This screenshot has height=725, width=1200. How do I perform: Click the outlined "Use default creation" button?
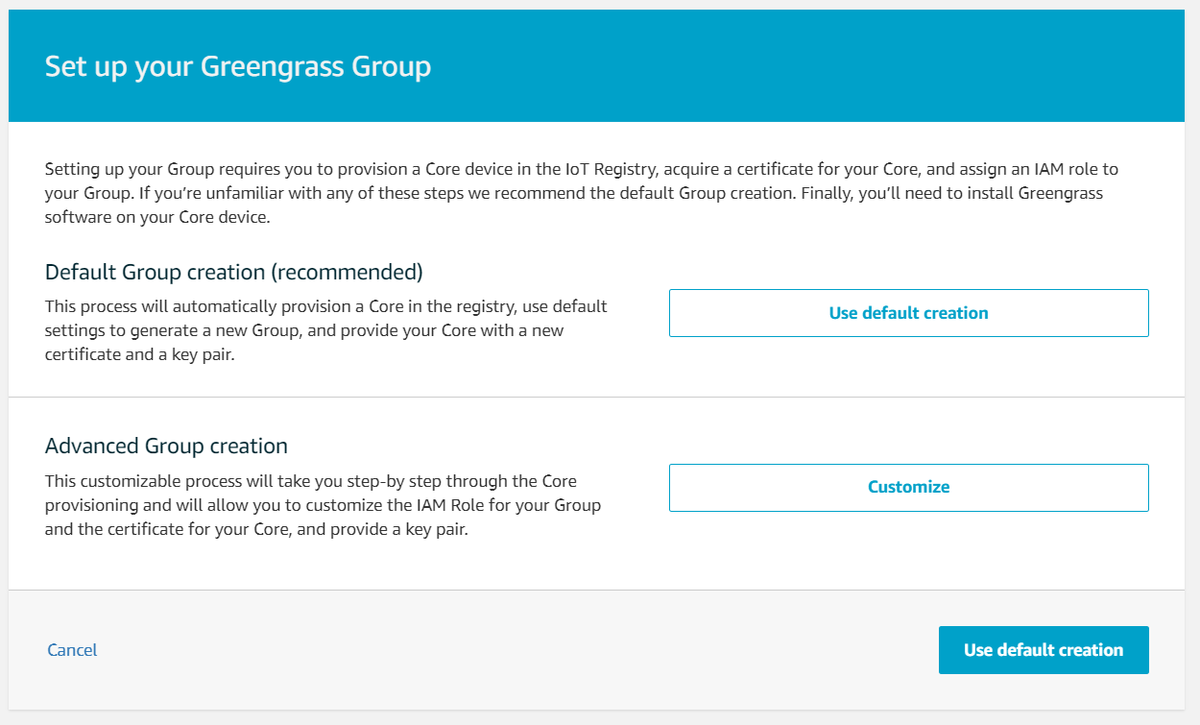tap(908, 313)
